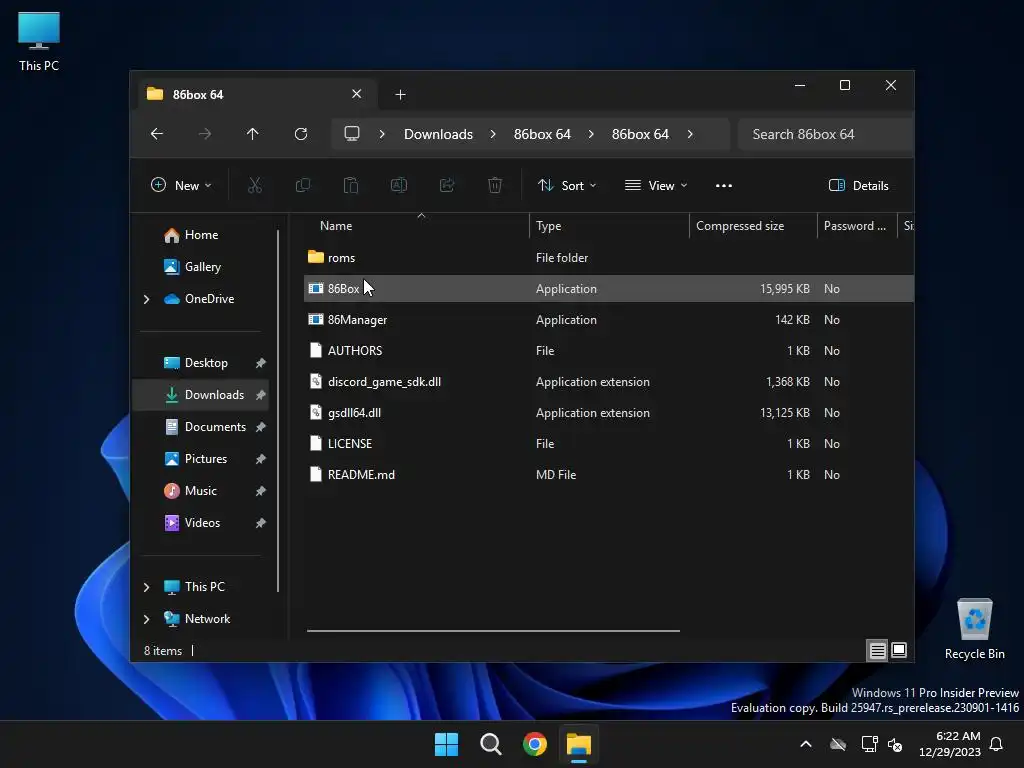Click chevron after Downloads breadcrumb

click(493, 134)
